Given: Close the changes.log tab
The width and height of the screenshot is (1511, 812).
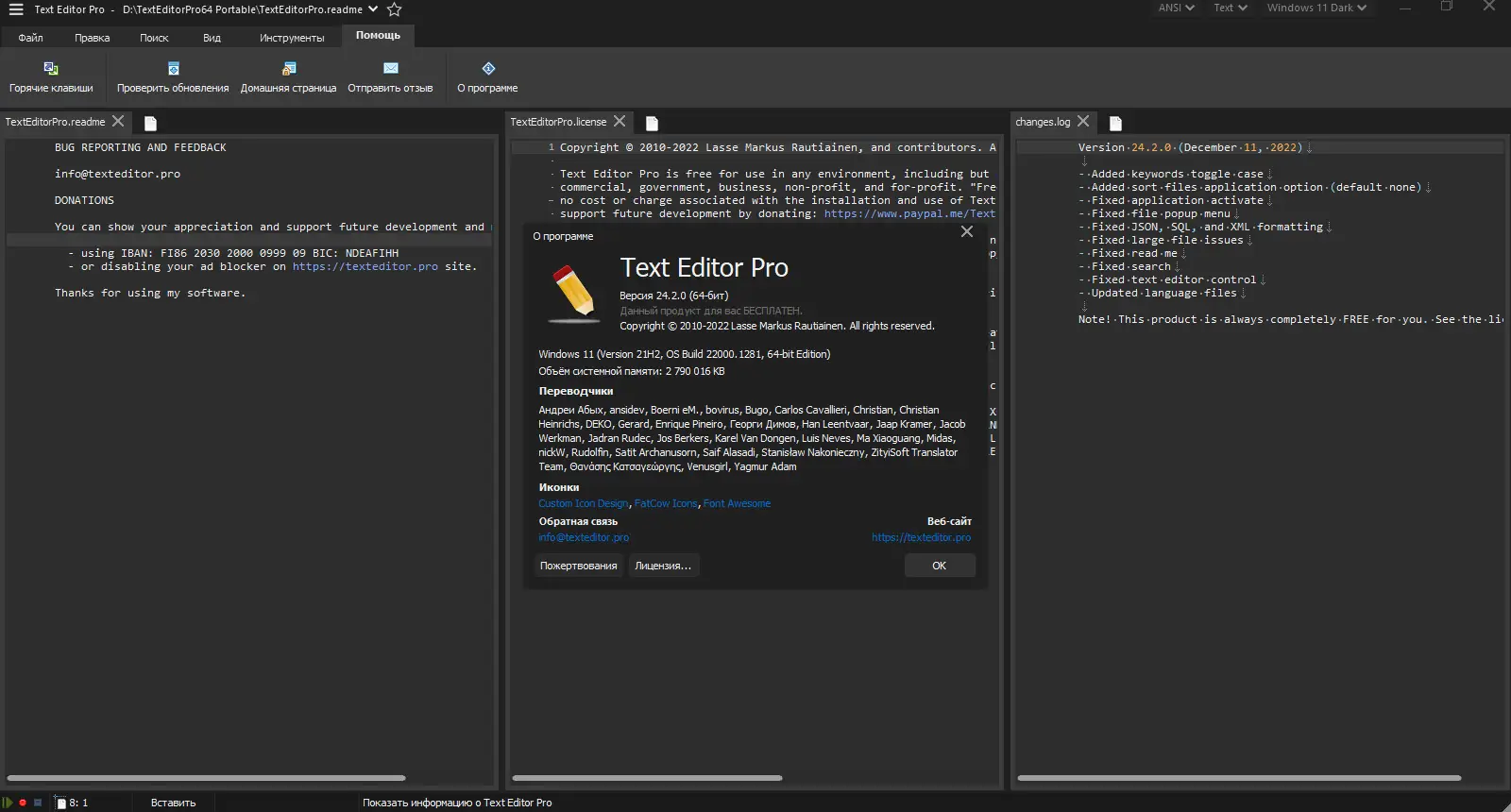Looking at the screenshot, I should coord(1083,121).
